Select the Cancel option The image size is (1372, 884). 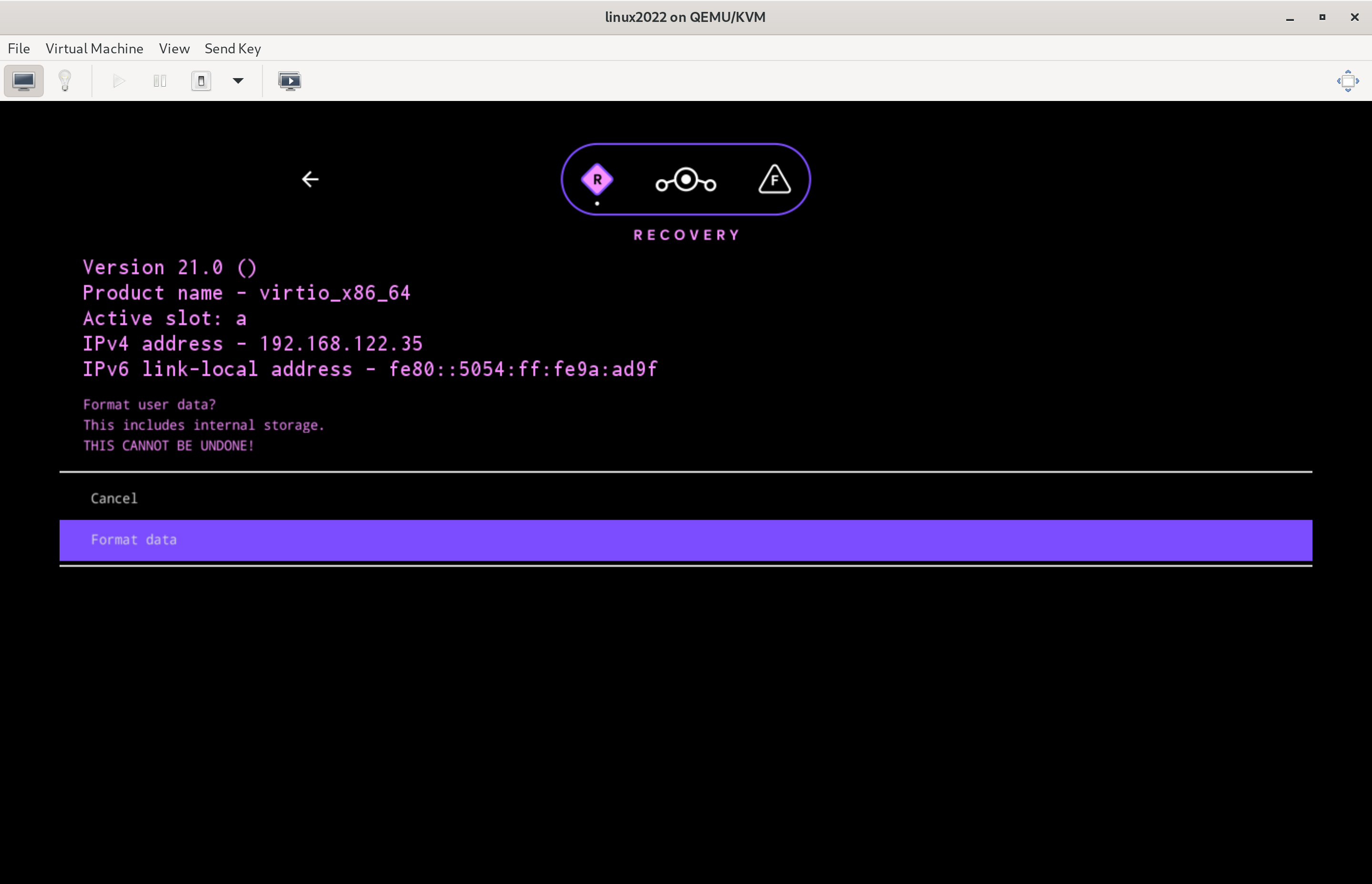(686, 498)
